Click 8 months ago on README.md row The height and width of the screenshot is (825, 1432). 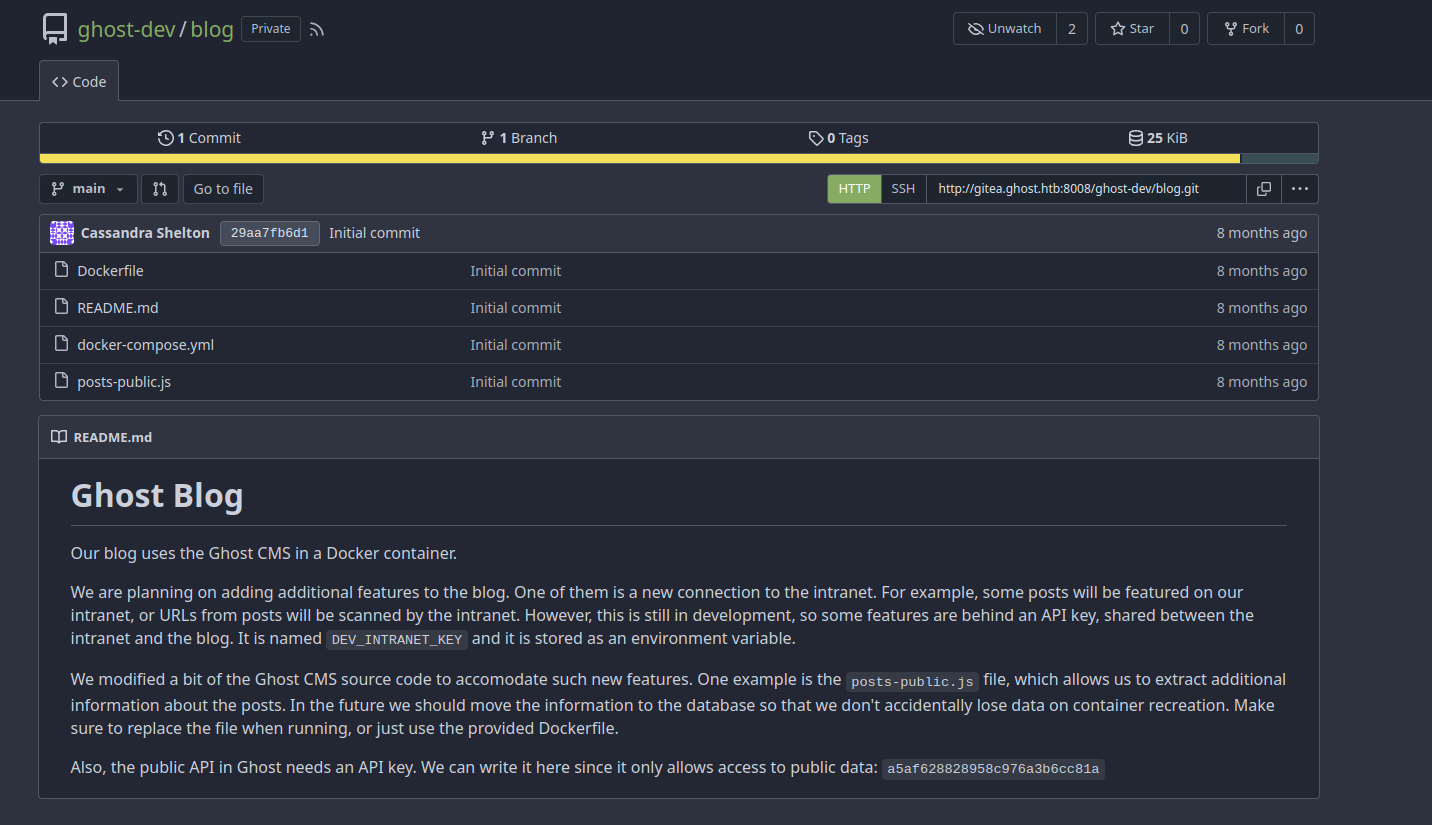pos(1262,307)
